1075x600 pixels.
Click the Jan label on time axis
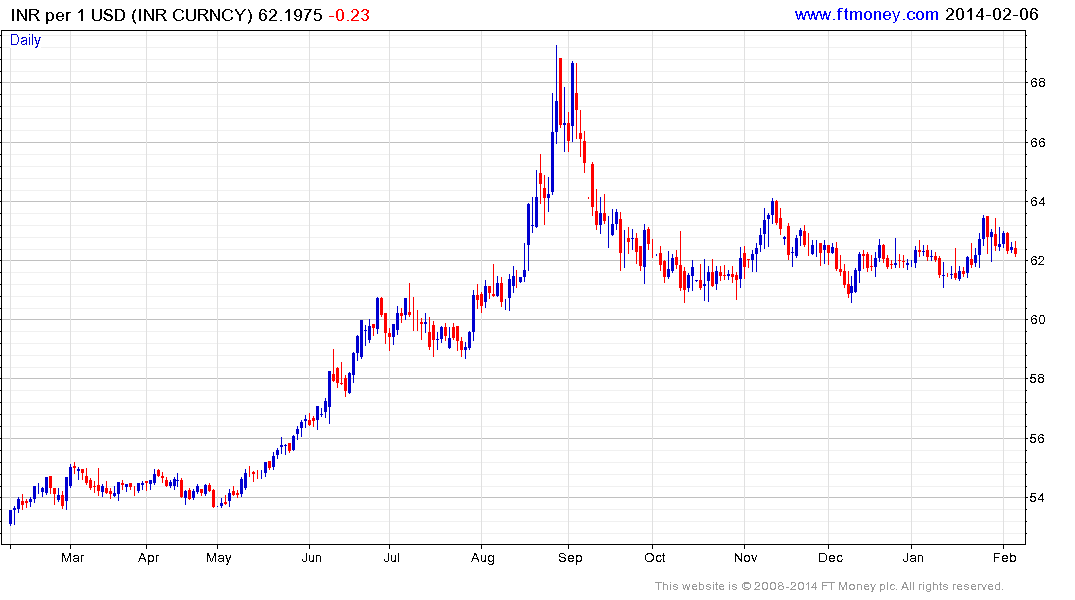913,557
